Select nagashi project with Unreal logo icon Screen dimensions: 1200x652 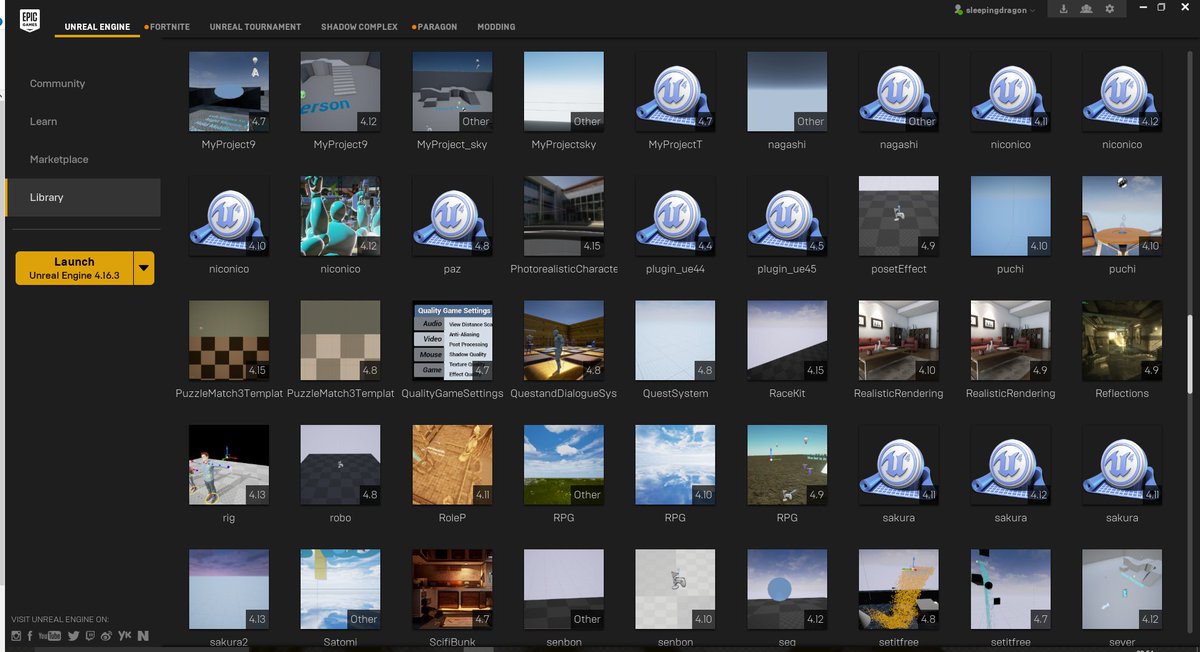898,92
